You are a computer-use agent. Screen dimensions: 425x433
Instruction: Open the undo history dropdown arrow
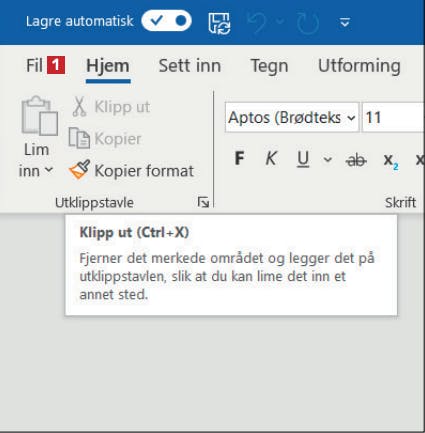point(280,22)
